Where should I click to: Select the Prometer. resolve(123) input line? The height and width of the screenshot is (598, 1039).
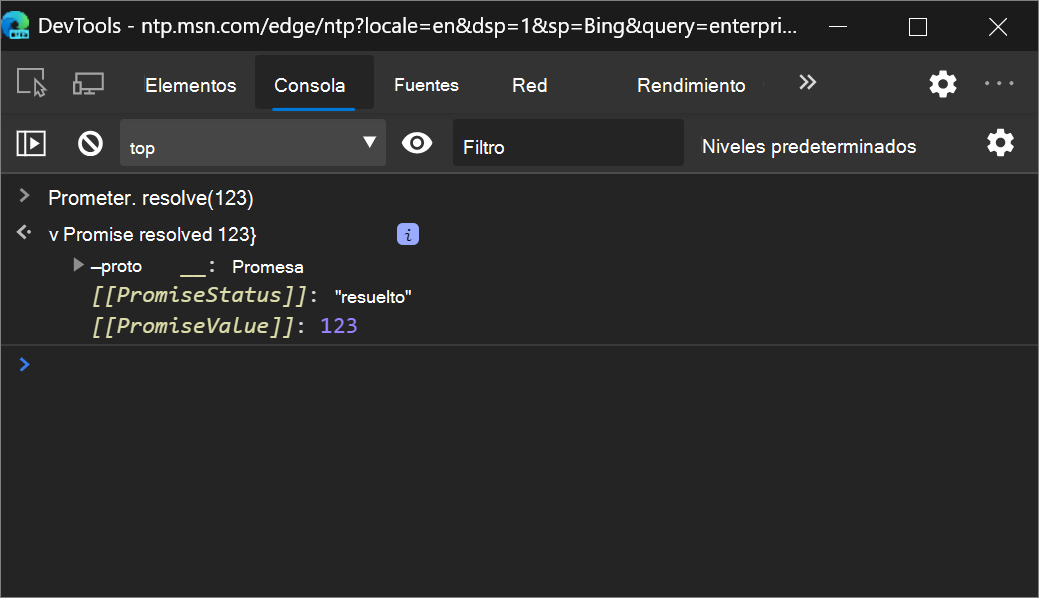(150, 198)
